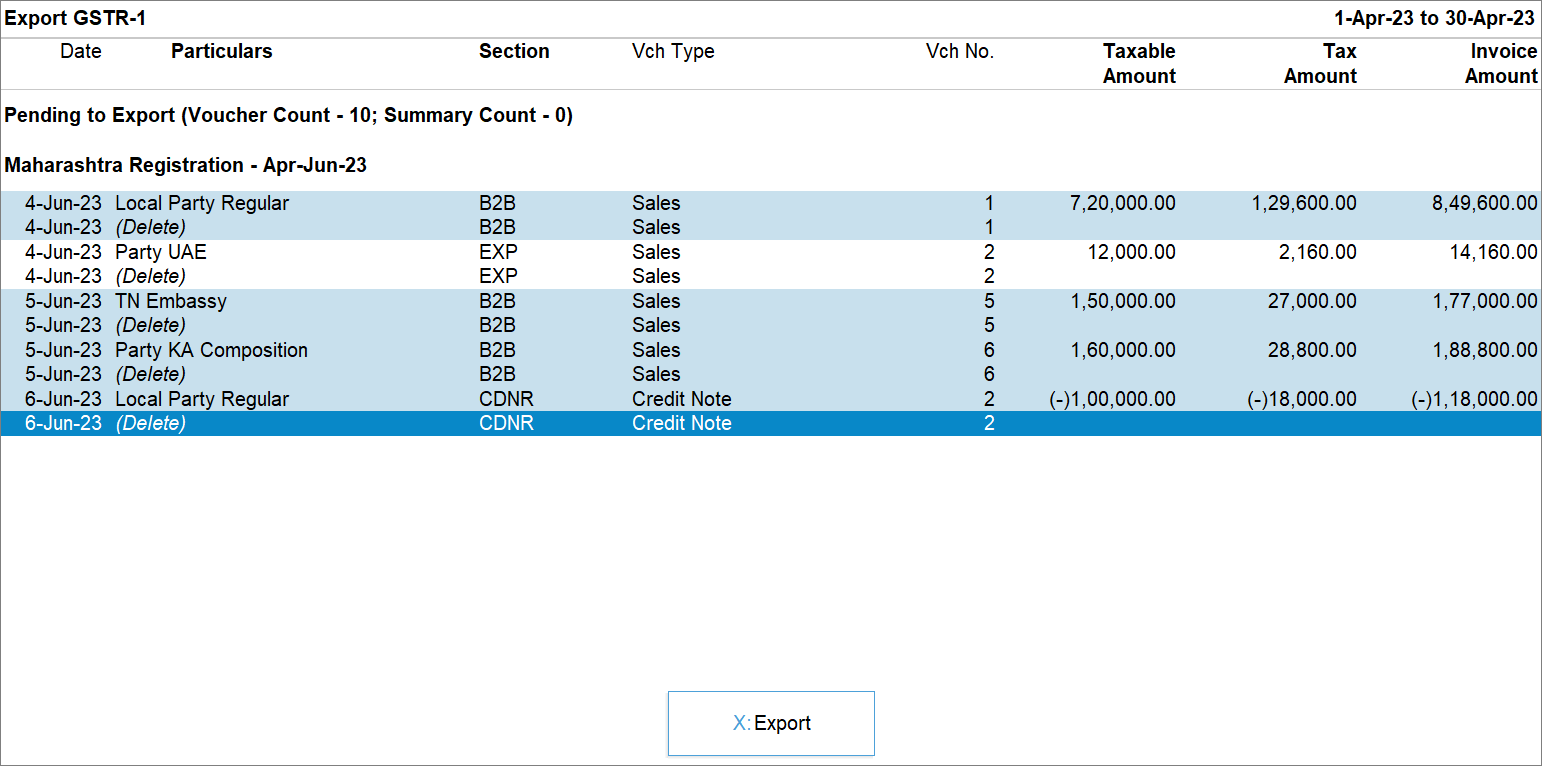Select the (Delete) row with EXP section
Image resolution: width=1542 pixels, height=766 pixels.
tap(771, 276)
